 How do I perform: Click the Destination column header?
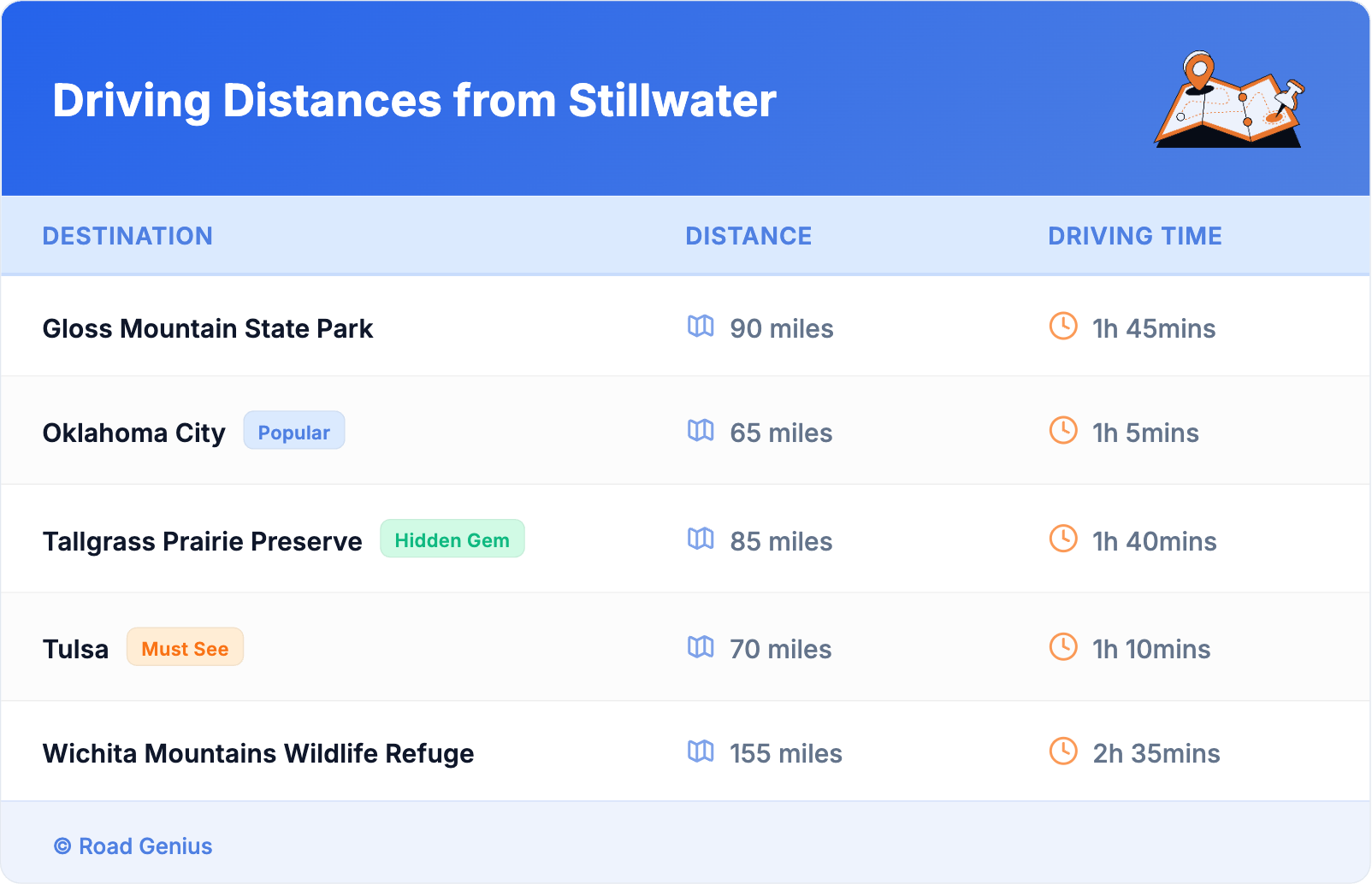click(x=127, y=236)
